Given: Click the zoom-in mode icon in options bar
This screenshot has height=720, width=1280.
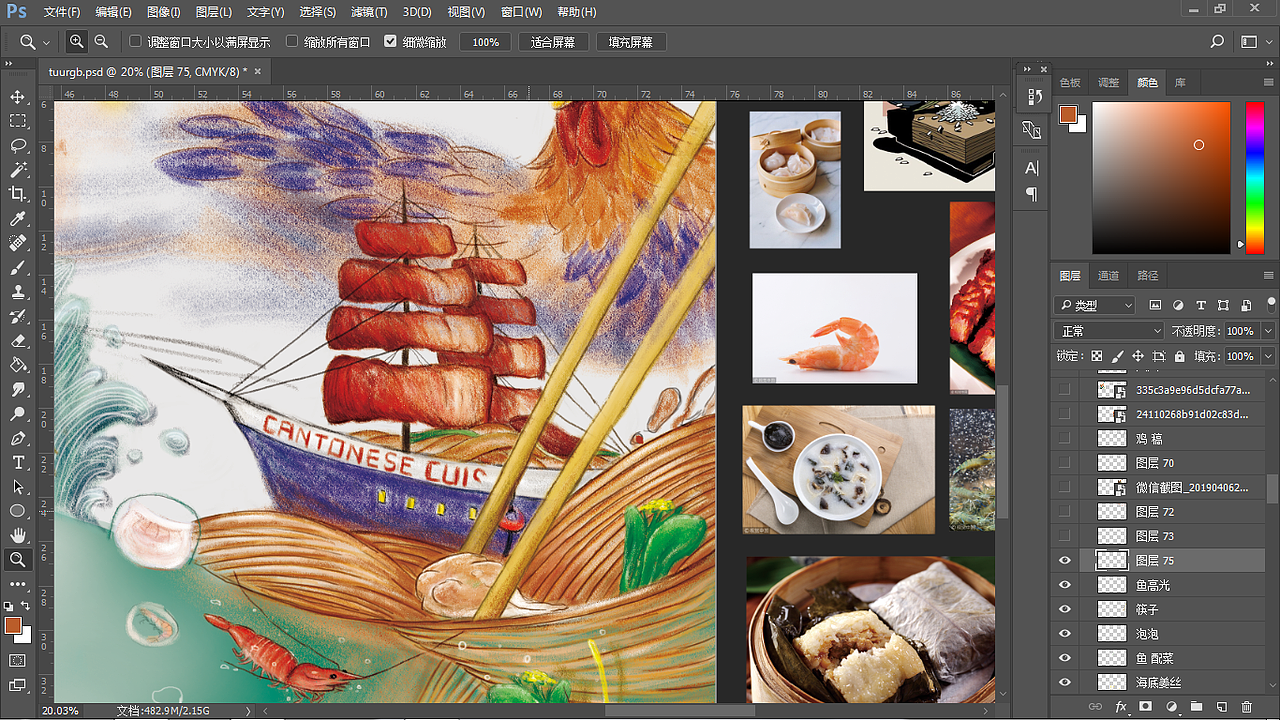Looking at the screenshot, I should [x=76, y=42].
